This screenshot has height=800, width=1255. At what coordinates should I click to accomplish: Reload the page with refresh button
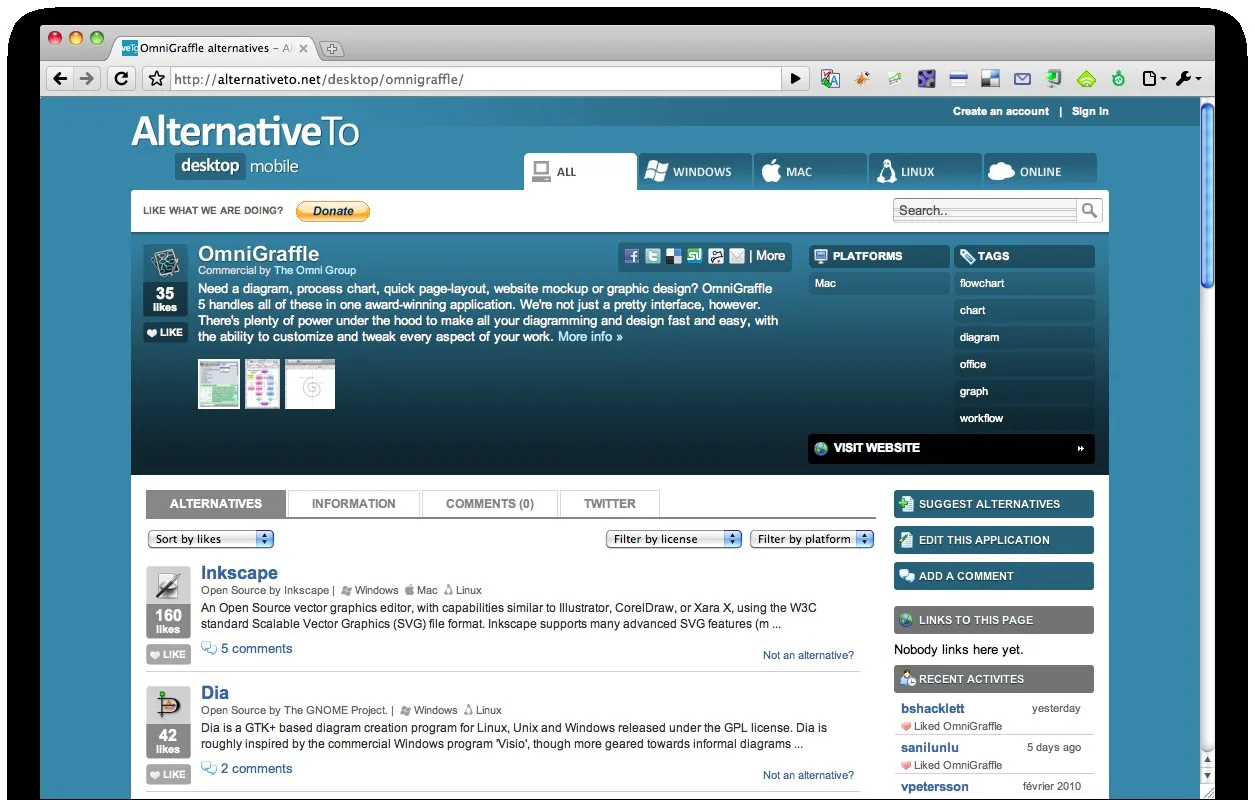121,78
